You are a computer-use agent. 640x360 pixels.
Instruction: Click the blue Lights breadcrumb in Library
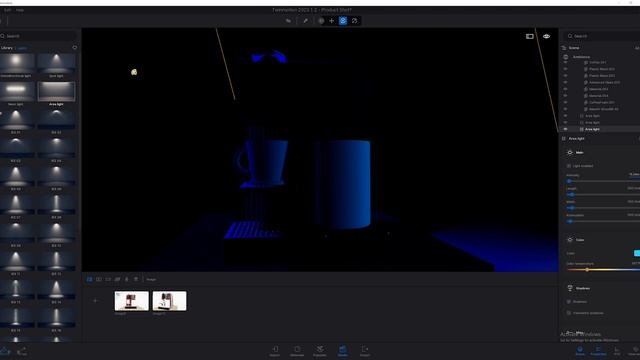(22, 48)
